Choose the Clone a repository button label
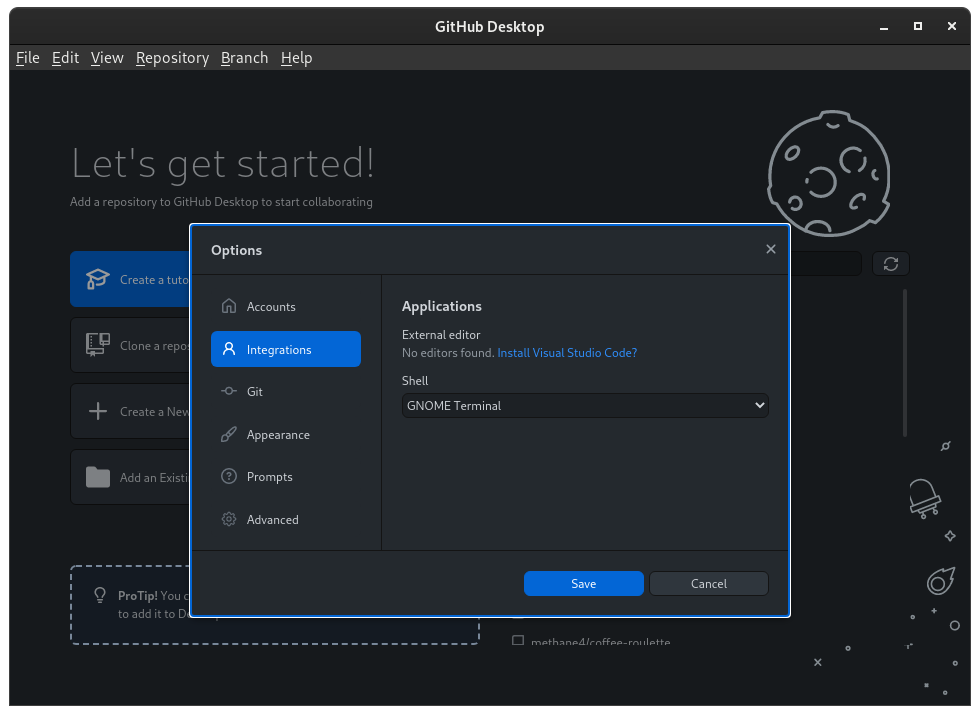The height and width of the screenshot is (715, 980). pyautogui.click(x=154, y=346)
